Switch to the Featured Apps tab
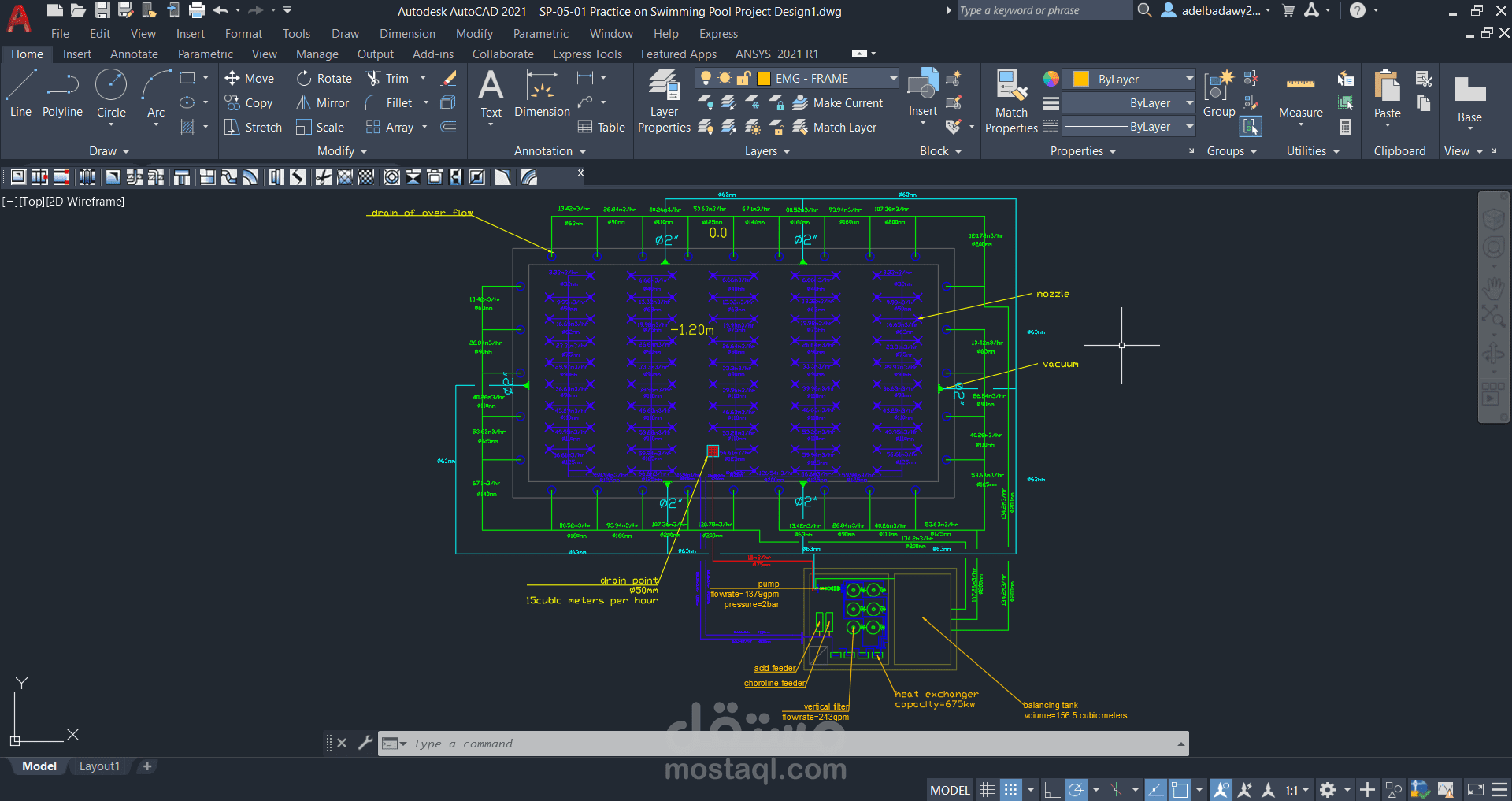This screenshot has height=801, width=1512. coord(678,54)
